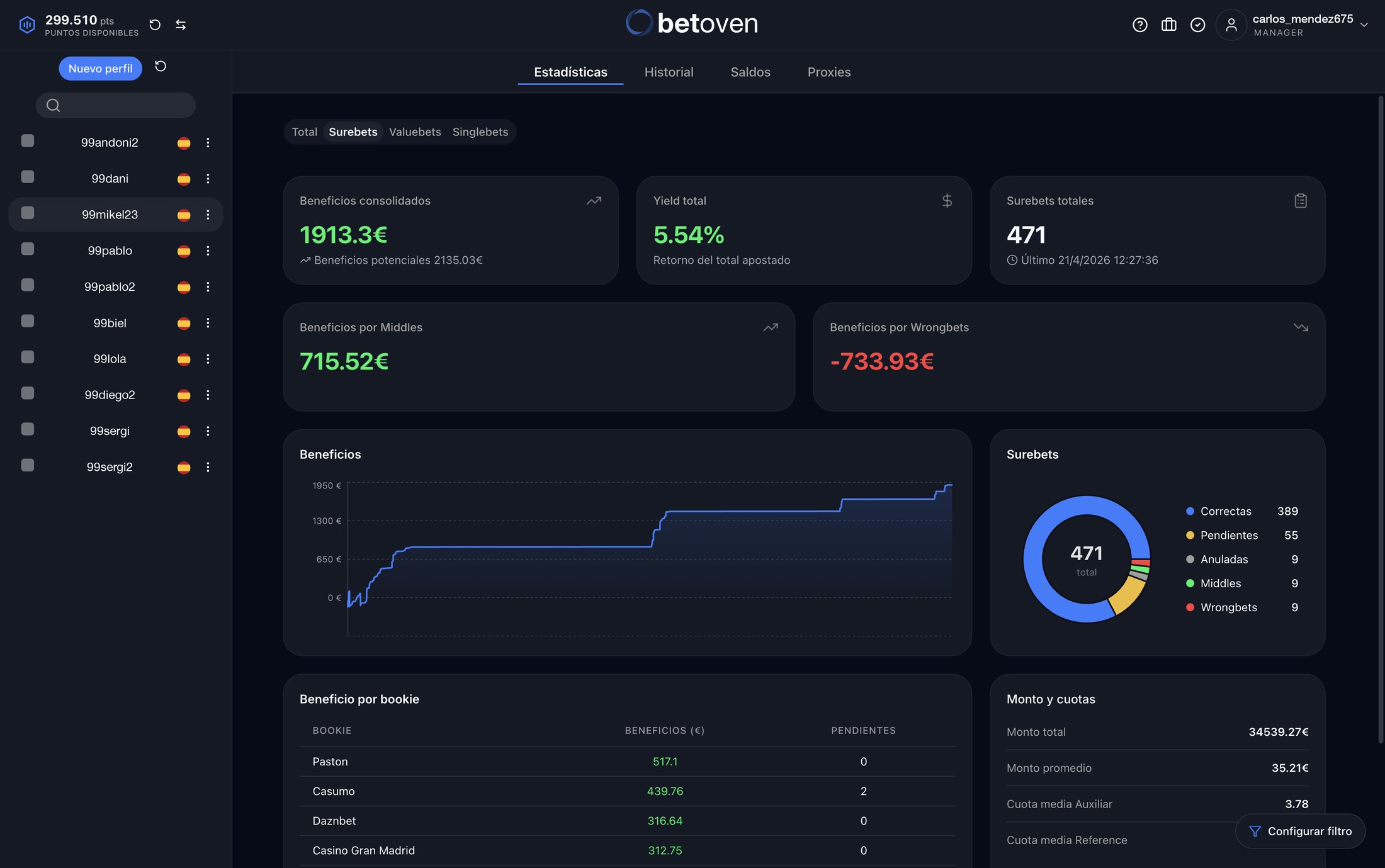
Task: Open options menu for 99pablo2
Action: [208, 287]
